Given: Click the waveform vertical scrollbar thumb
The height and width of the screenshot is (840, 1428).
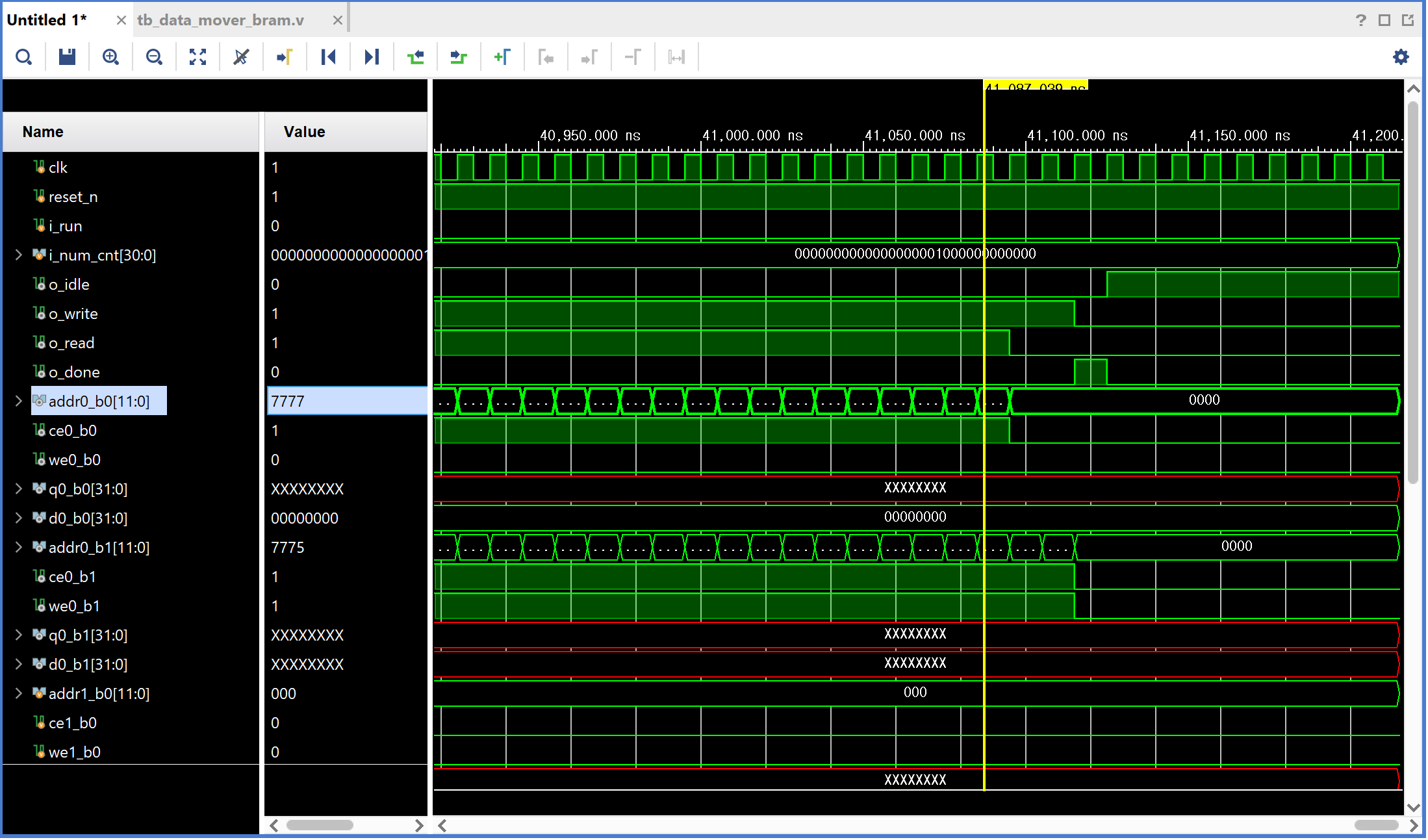Looking at the screenshot, I should click(x=1414, y=291).
